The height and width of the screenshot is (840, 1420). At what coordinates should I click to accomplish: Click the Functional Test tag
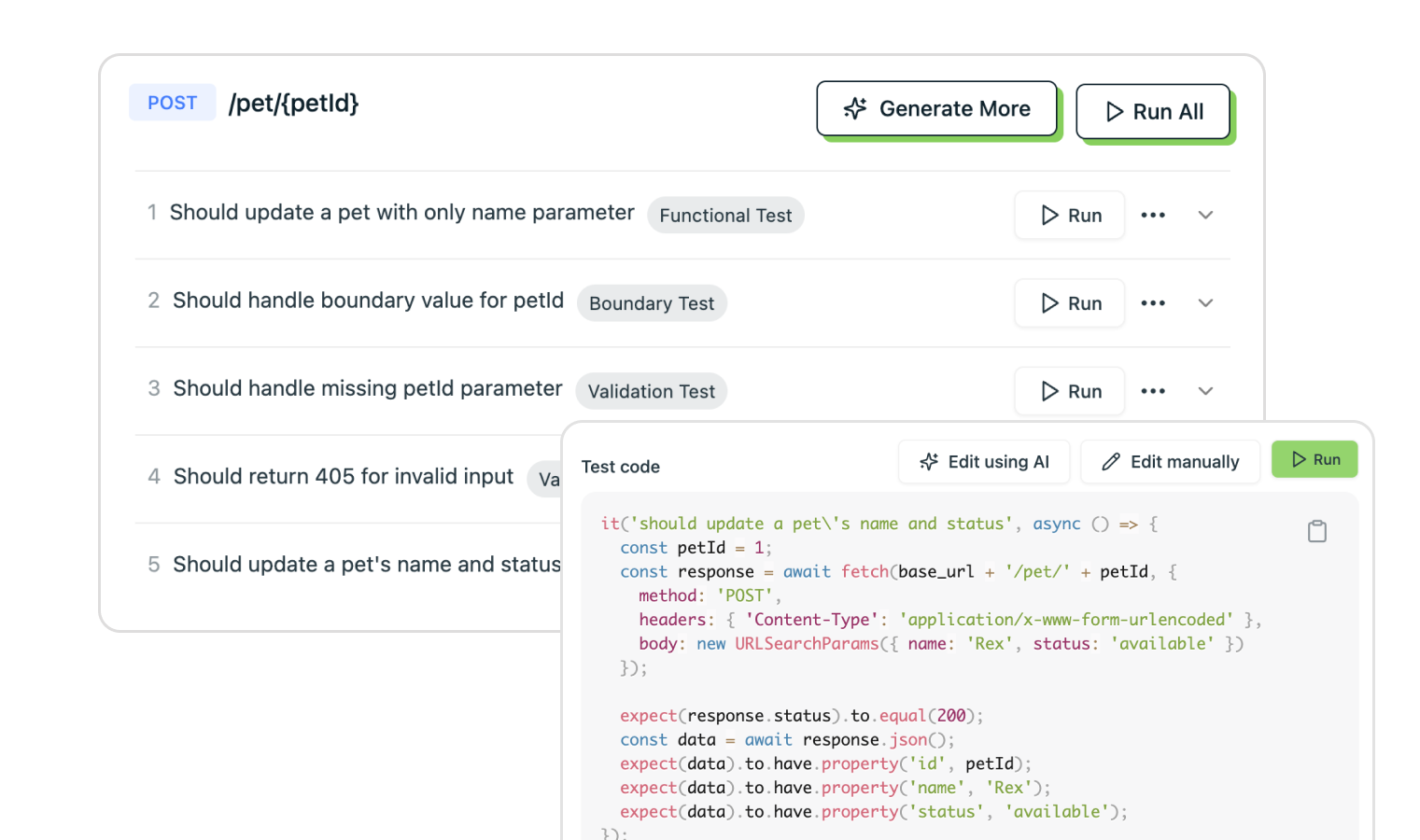[725, 216]
